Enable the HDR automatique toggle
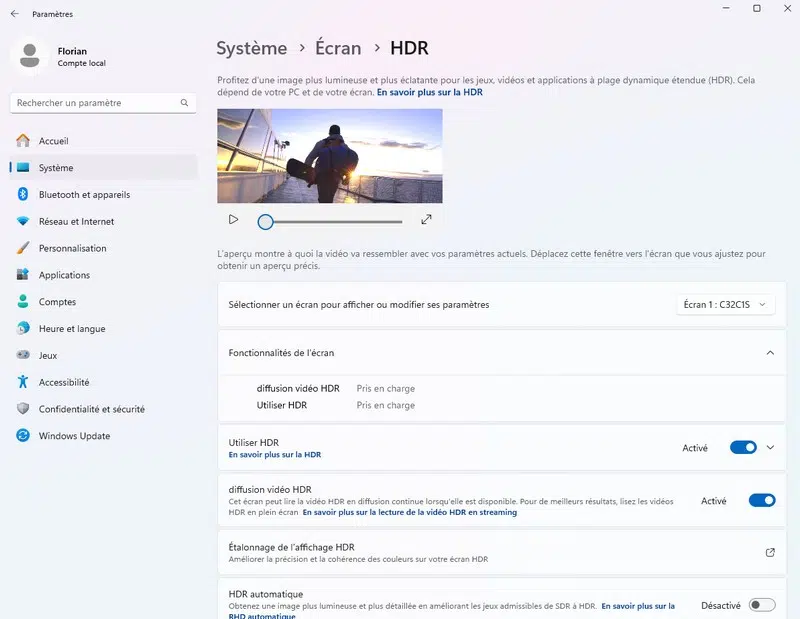800x619 pixels. [761, 605]
